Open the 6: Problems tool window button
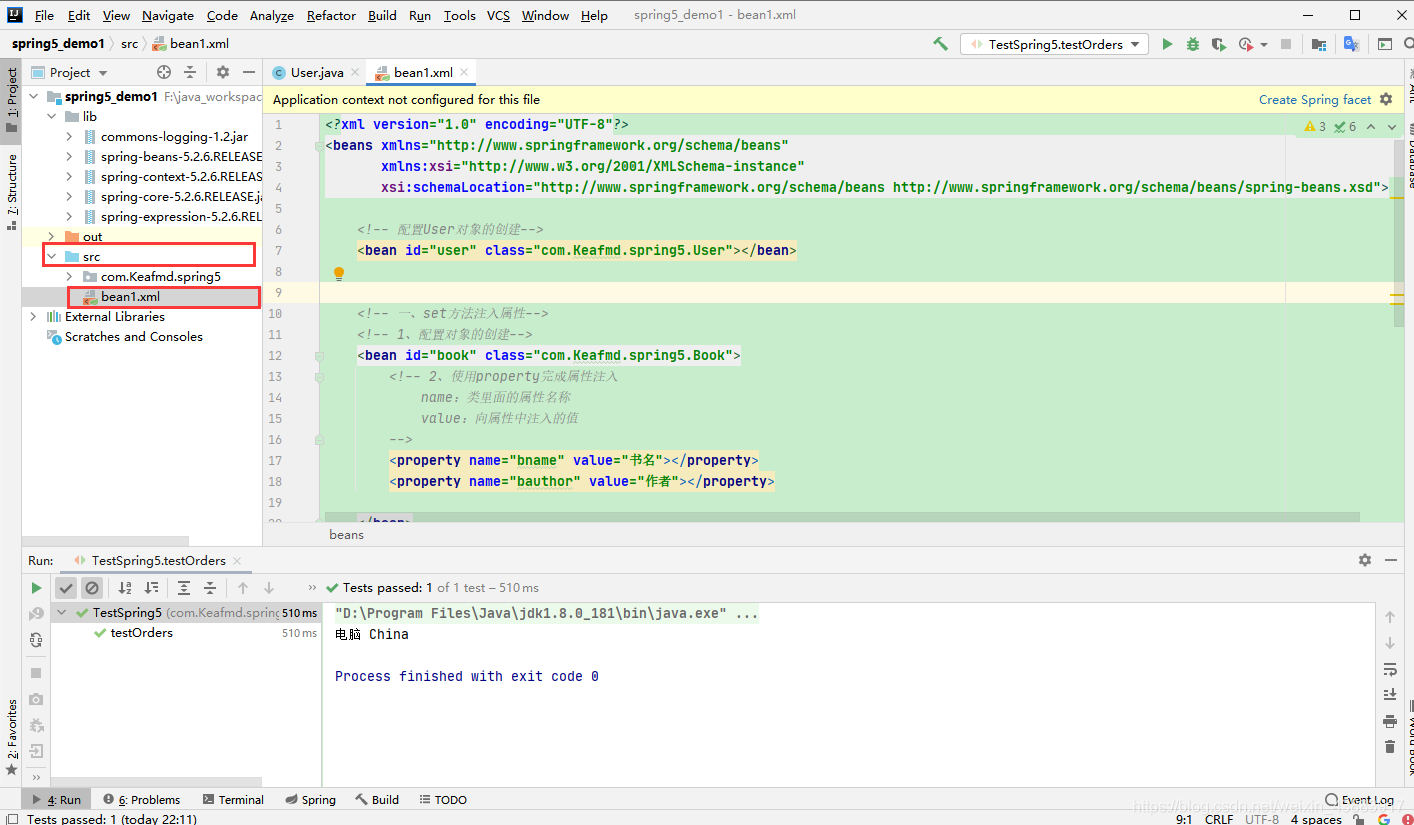 (141, 800)
